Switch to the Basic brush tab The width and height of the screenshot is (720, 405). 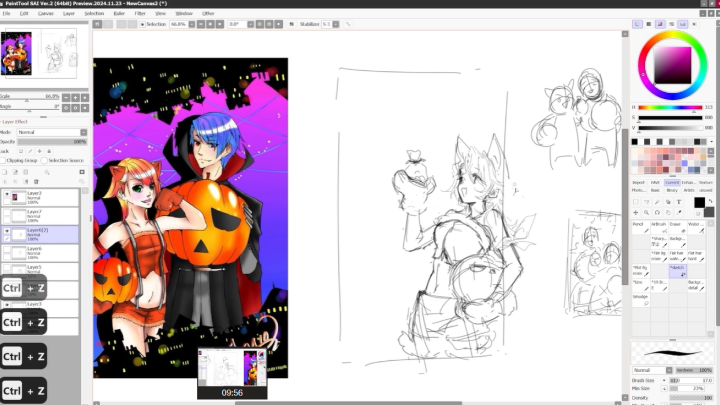coord(655,190)
